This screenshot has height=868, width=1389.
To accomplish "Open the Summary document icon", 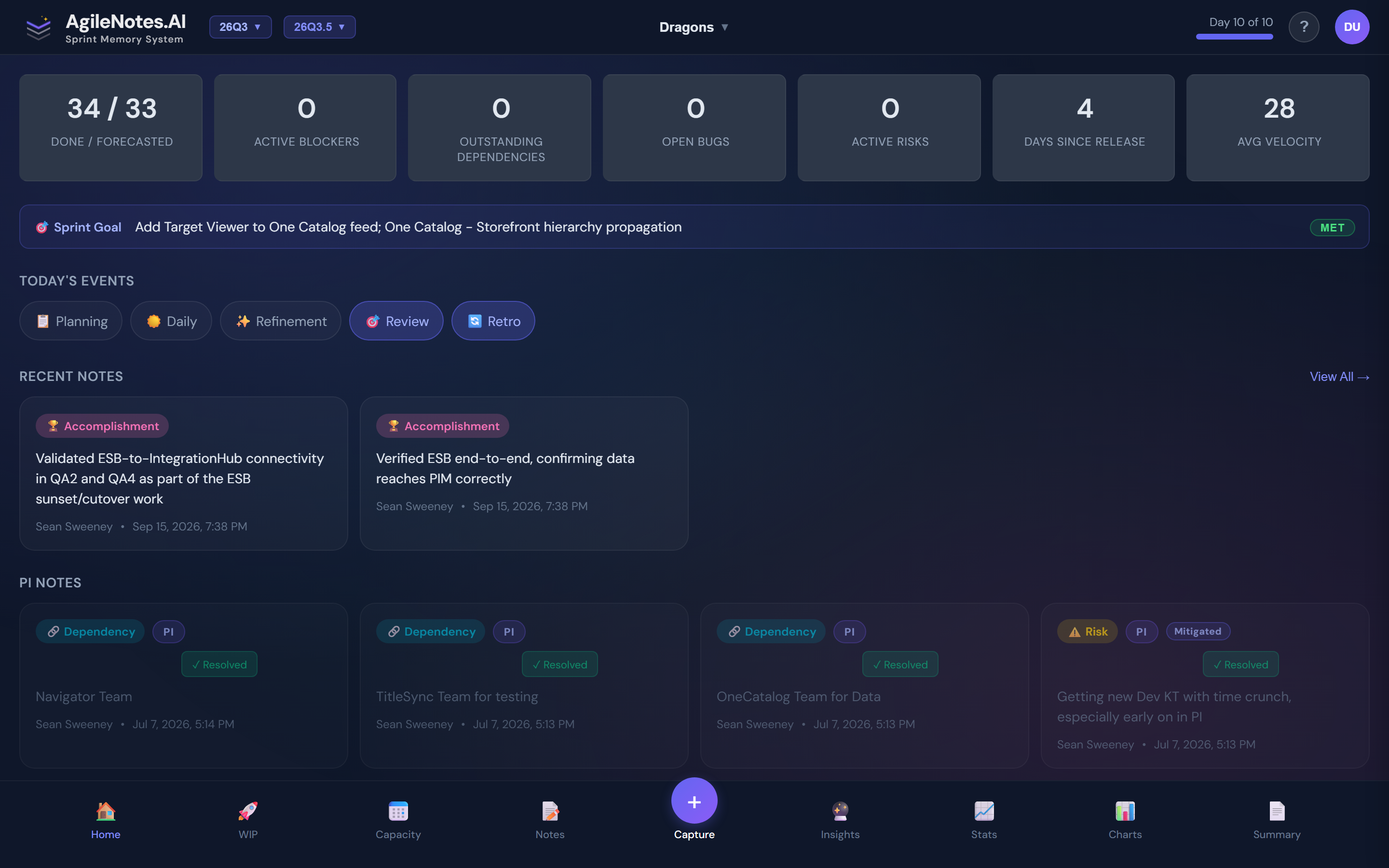I will click(x=1277, y=811).
